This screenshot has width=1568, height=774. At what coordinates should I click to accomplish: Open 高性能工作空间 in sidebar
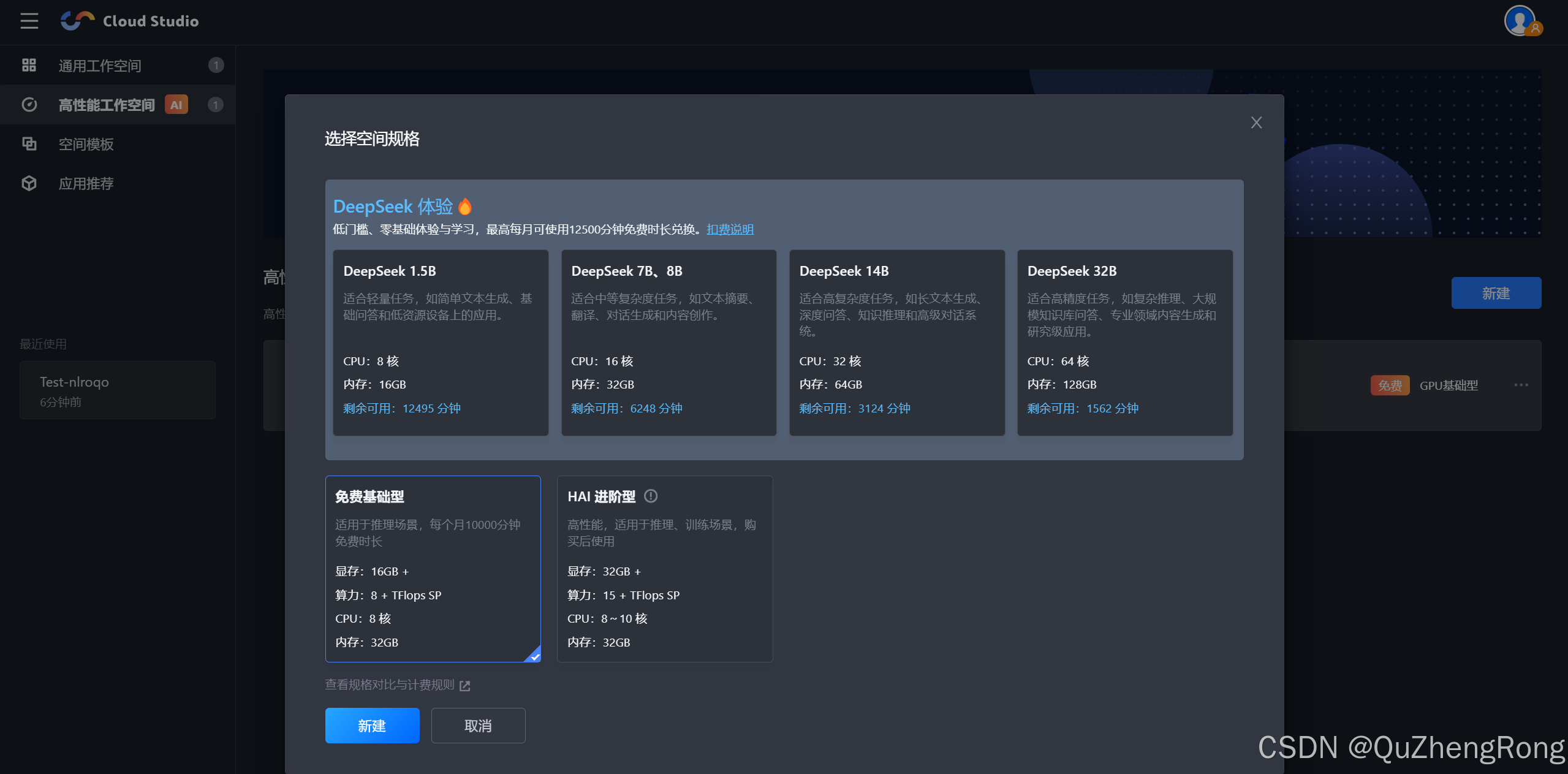click(107, 105)
